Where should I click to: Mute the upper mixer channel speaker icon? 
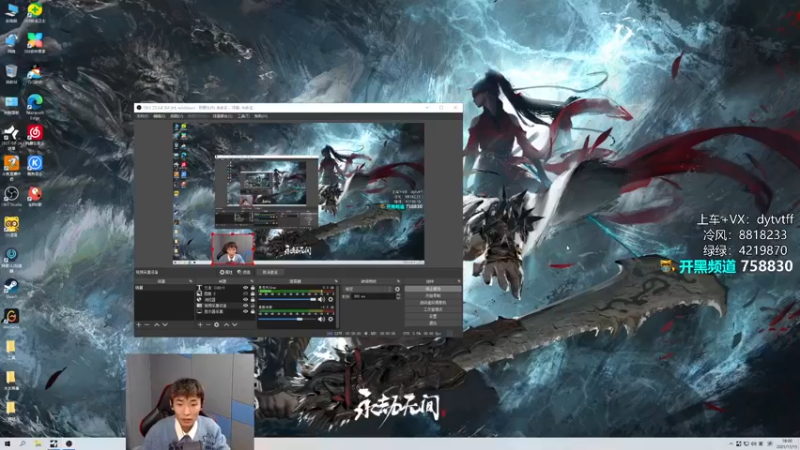321,299
